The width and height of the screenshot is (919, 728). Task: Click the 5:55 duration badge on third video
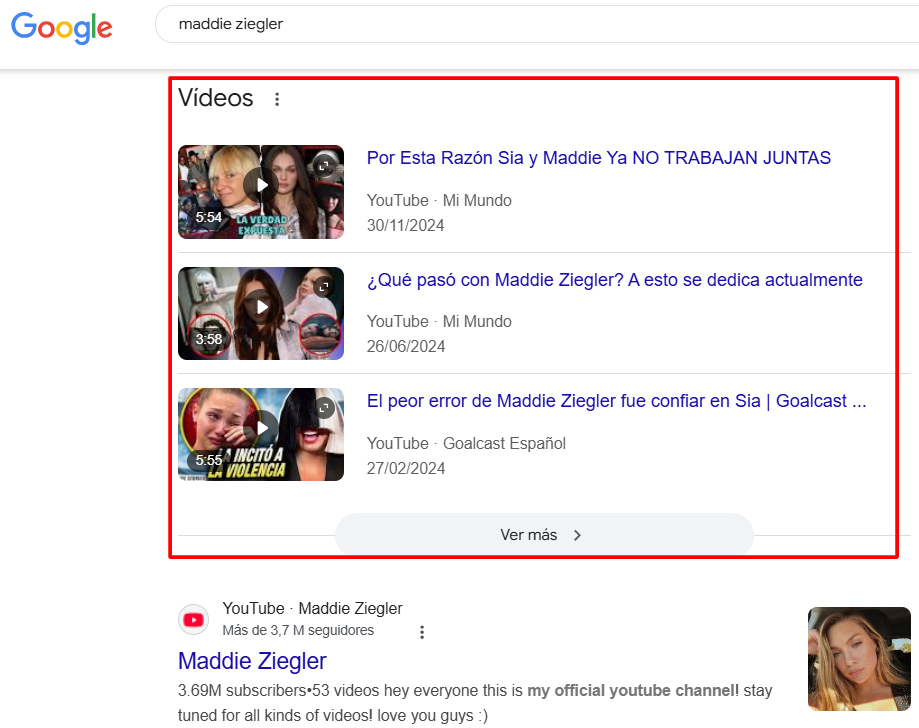(209, 460)
